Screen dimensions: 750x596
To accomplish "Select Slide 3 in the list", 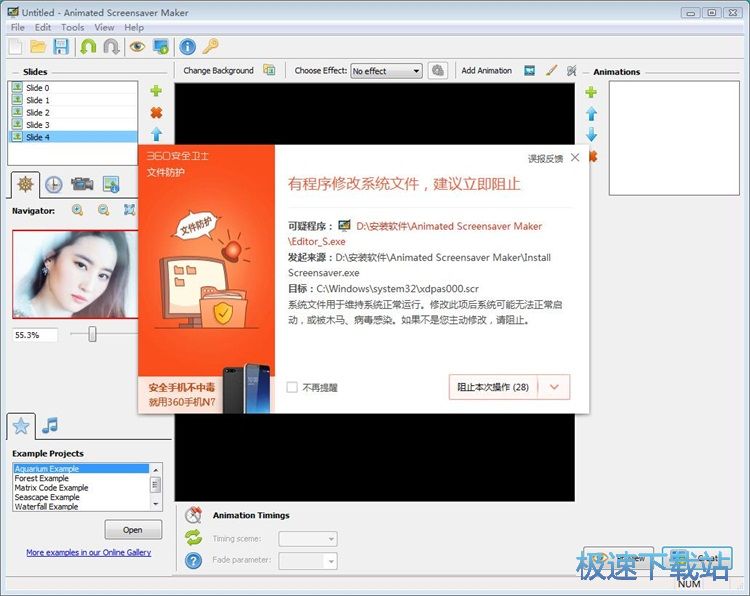I will coord(73,124).
